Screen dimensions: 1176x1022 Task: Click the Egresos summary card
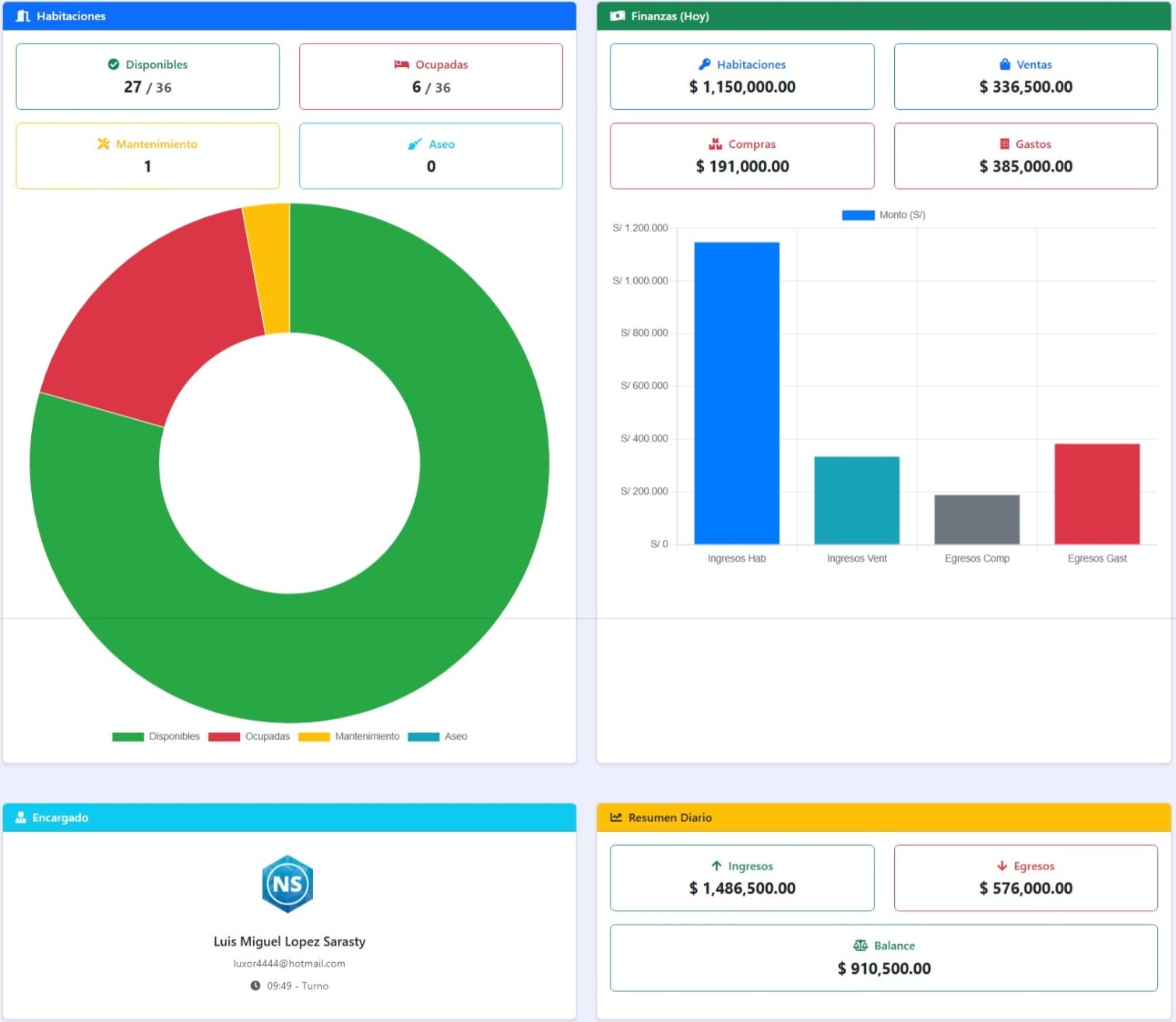point(1025,878)
